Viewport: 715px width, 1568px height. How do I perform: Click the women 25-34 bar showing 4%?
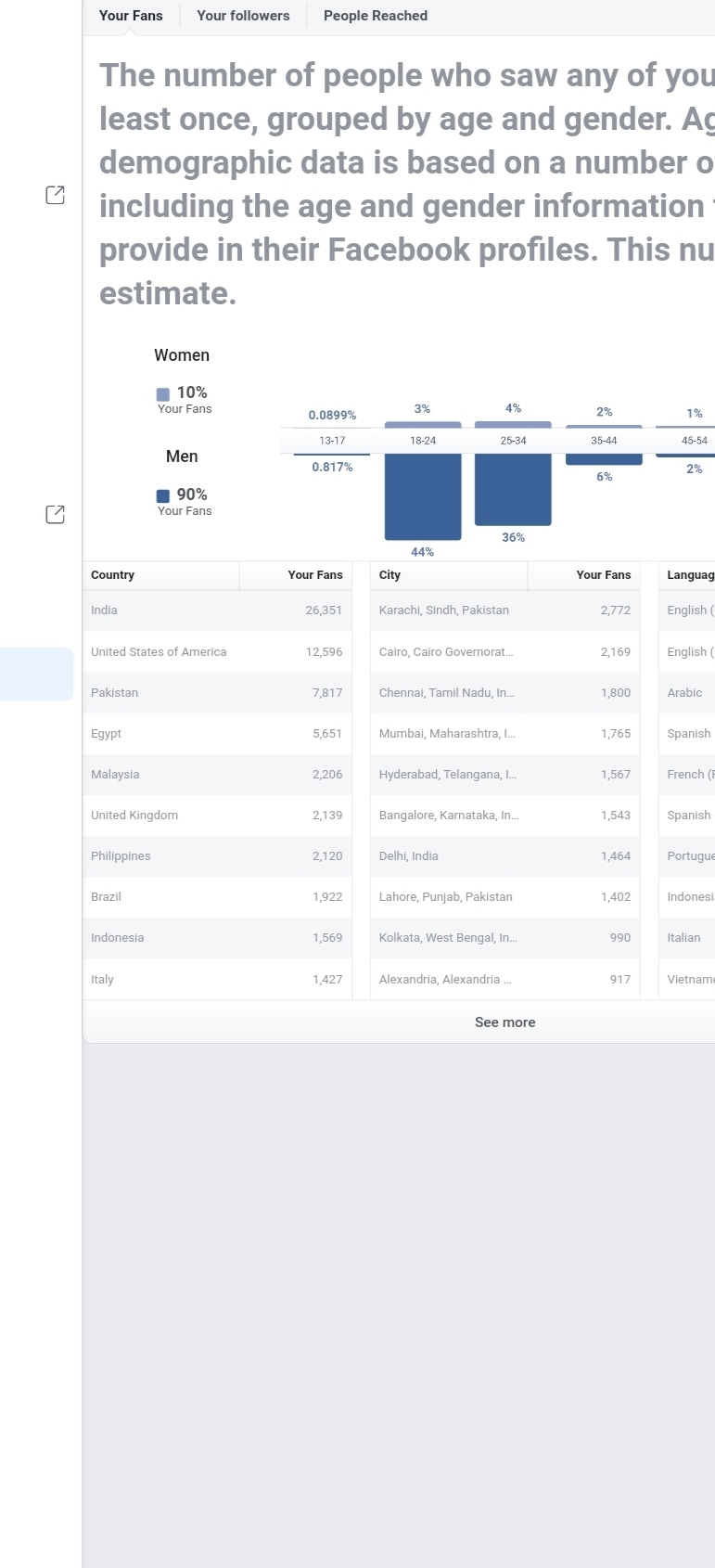point(513,425)
